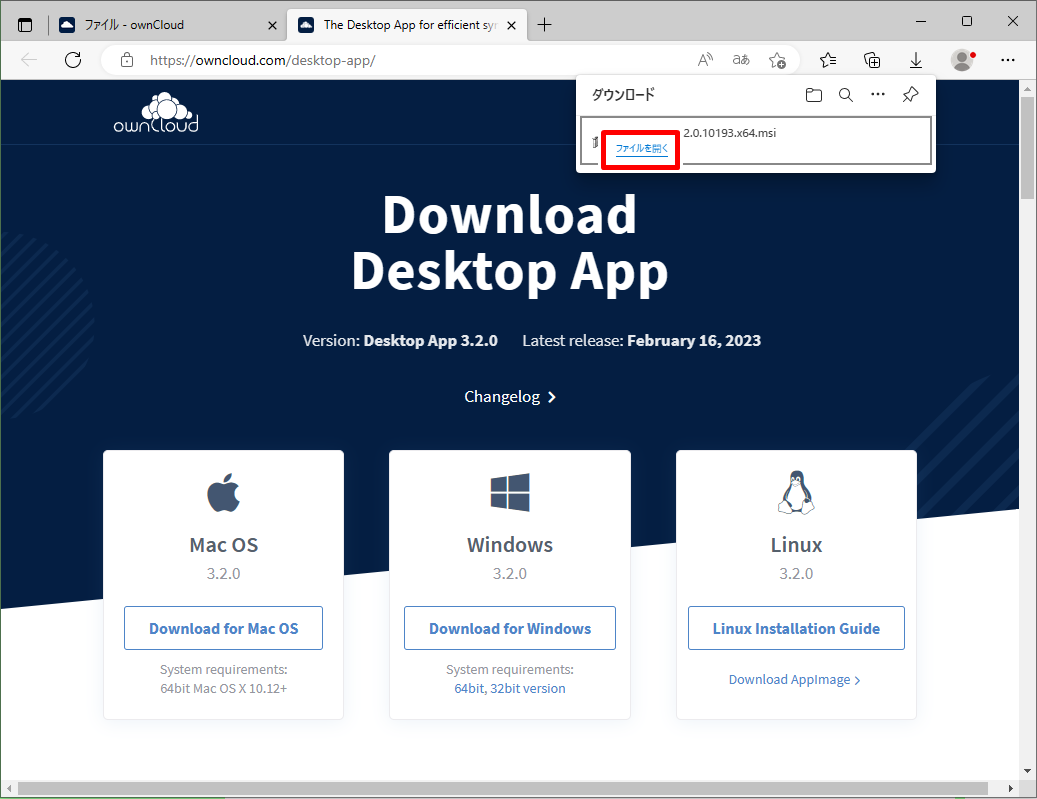Toggle the Downloads toolbar icon
Screen dimensions: 1037x799
pos(916,60)
